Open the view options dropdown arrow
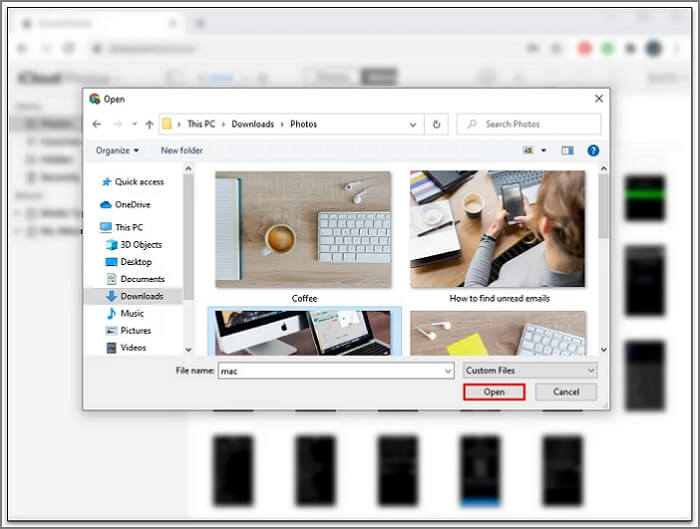Image resolution: width=700 pixels, height=529 pixels. tap(544, 150)
